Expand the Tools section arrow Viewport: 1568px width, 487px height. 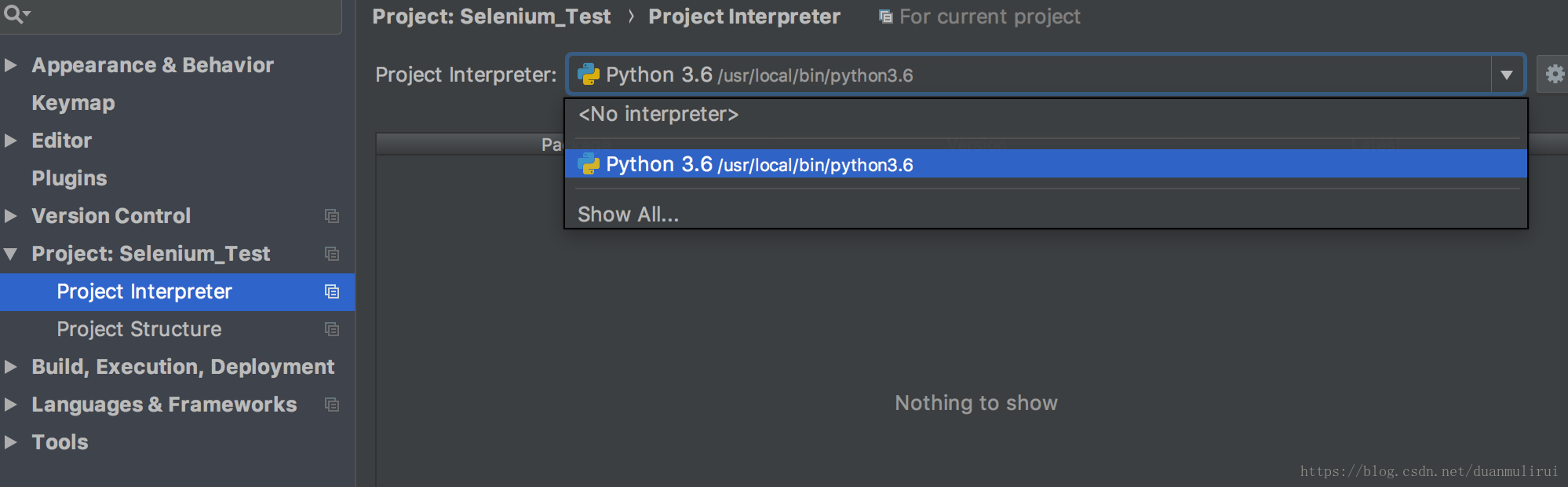[11, 442]
